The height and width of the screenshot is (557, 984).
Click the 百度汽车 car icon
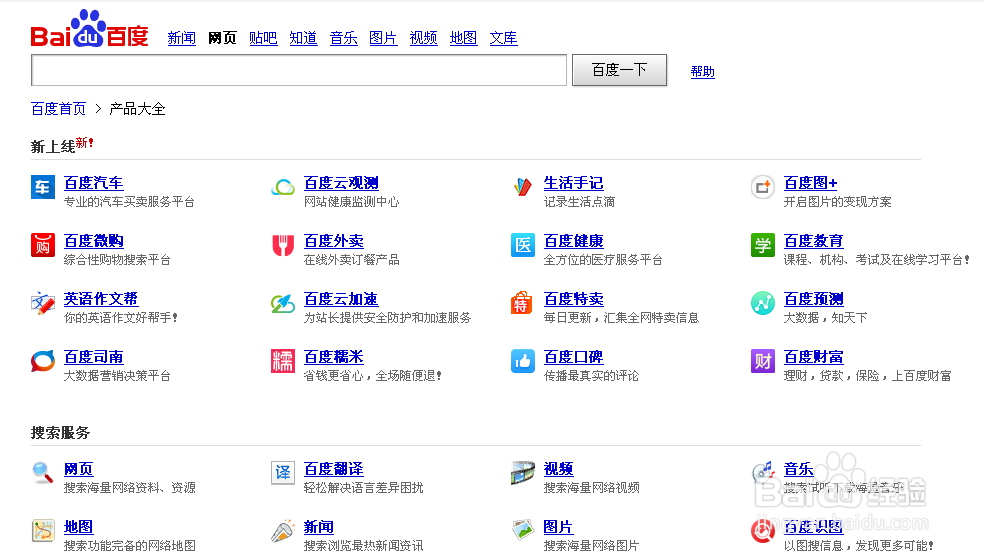pyautogui.click(x=43, y=187)
